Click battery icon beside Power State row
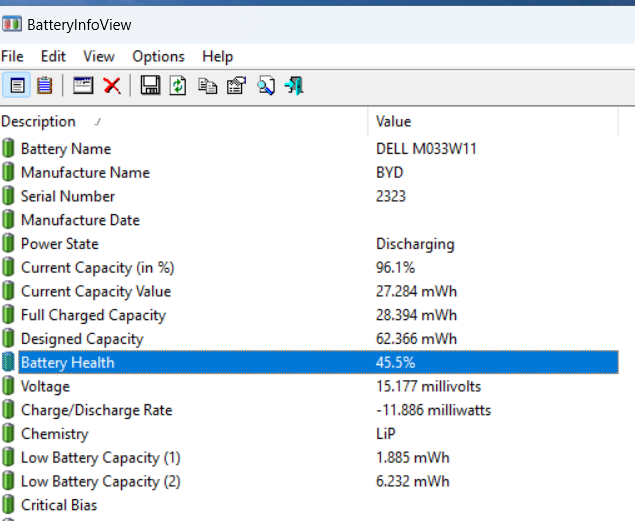The height and width of the screenshot is (521, 635). pyautogui.click(x=8, y=243)
